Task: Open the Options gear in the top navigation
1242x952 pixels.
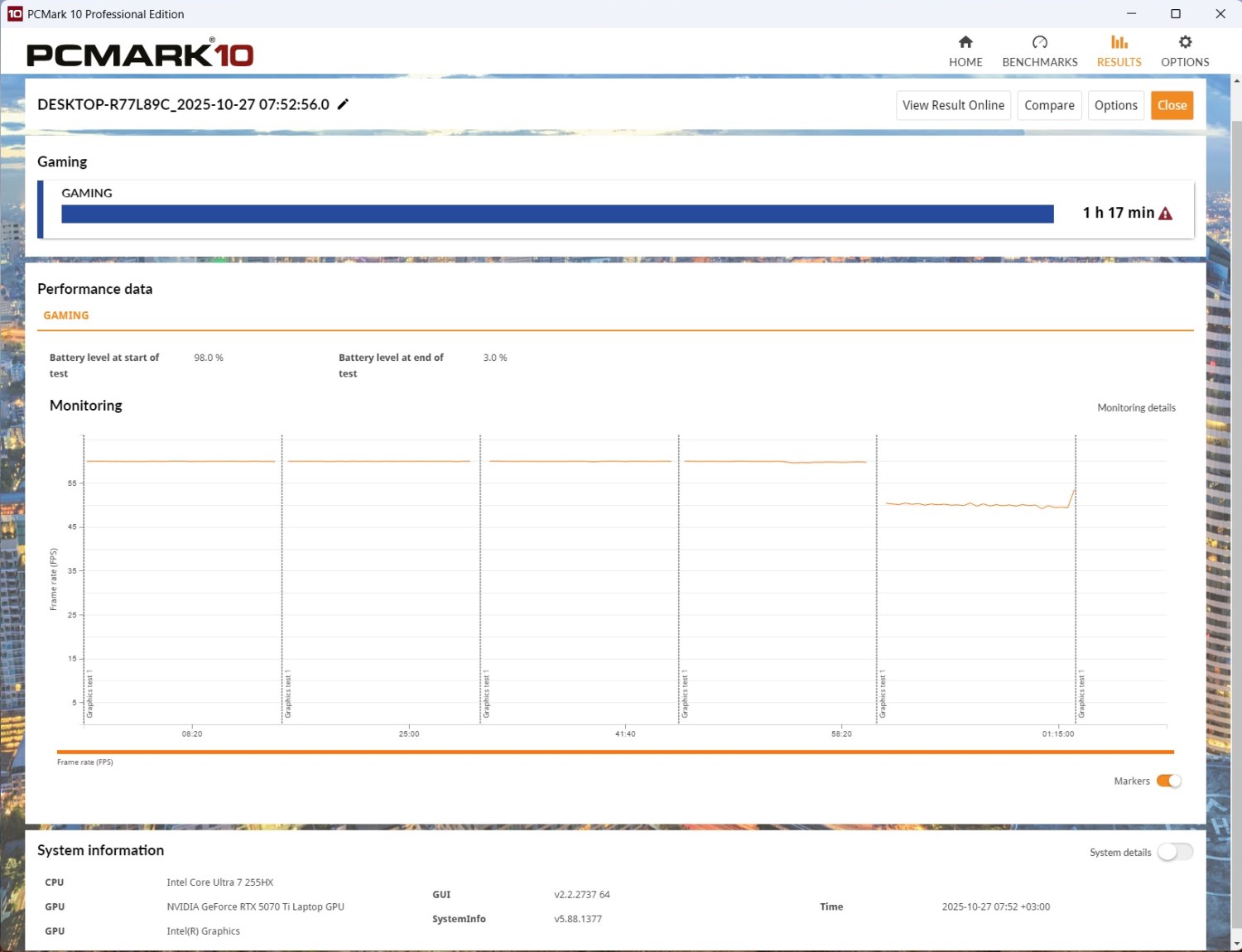Action: 1185,51
